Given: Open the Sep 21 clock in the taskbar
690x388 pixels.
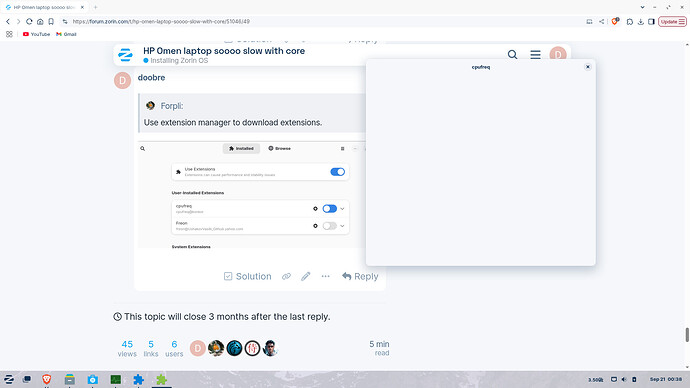Looking at the screenshot, I should coord(665,379).
